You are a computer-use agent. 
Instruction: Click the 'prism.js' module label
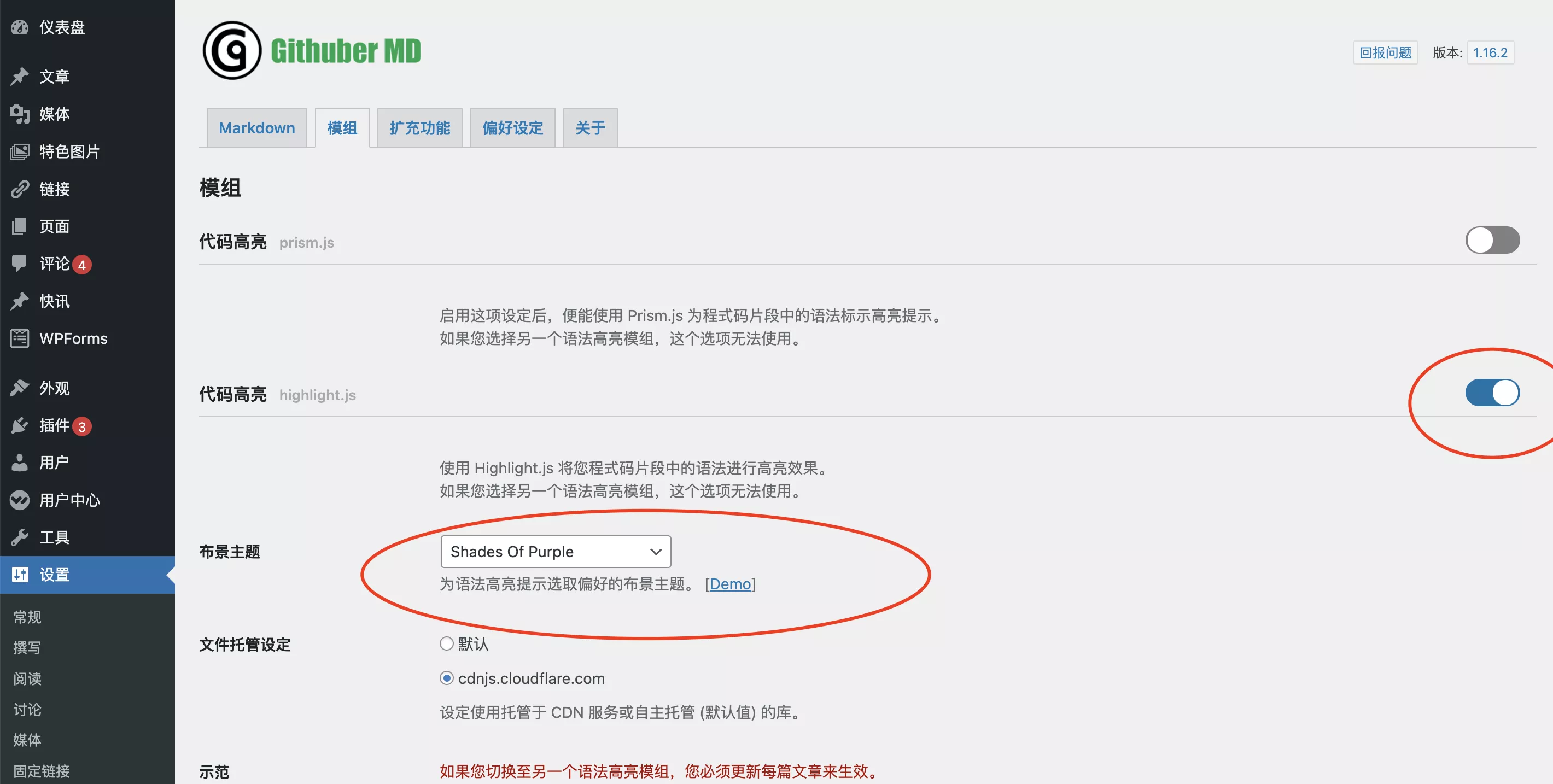306,243
